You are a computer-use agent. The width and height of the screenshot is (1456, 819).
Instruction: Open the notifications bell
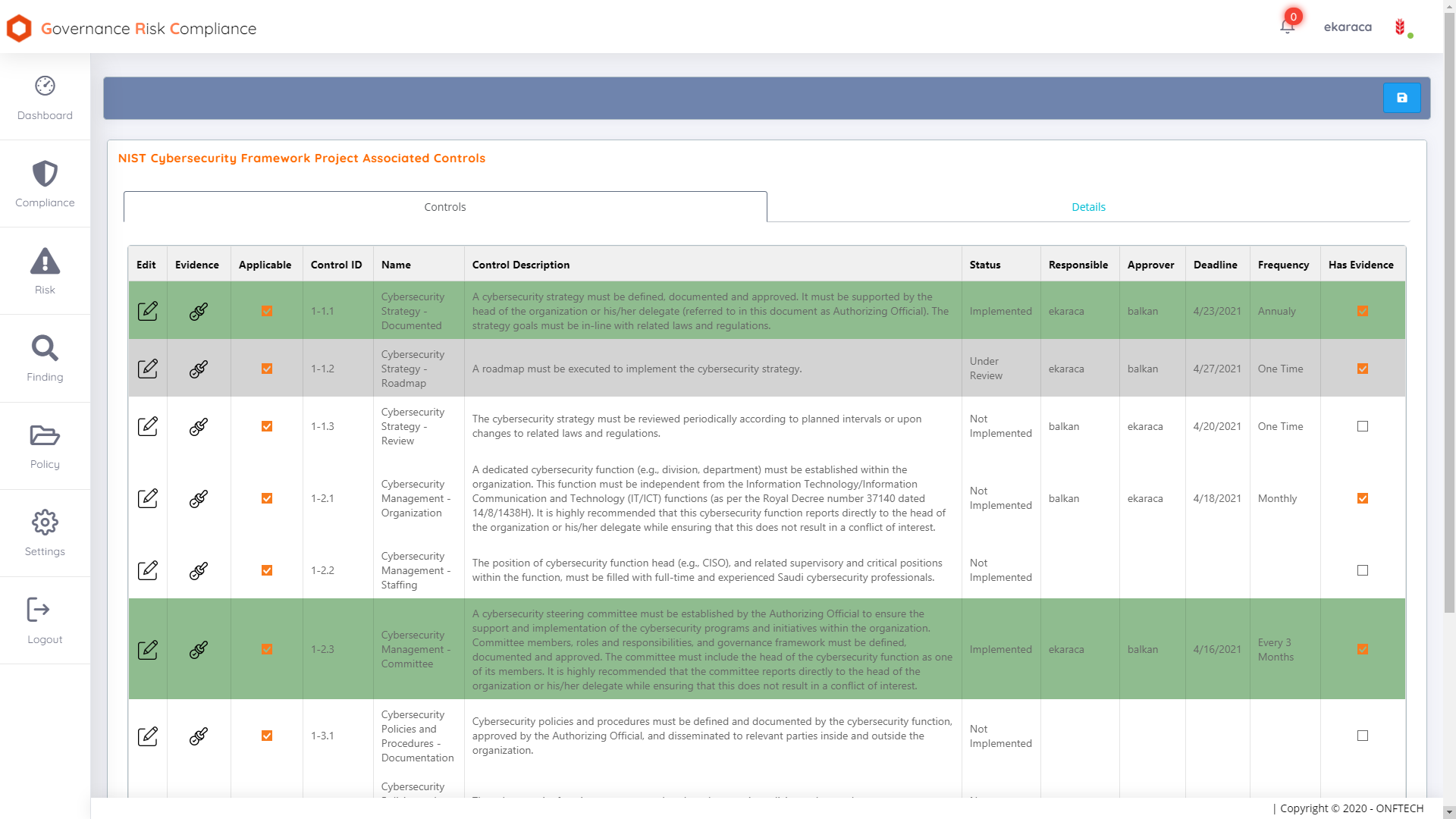(1287, 27)
